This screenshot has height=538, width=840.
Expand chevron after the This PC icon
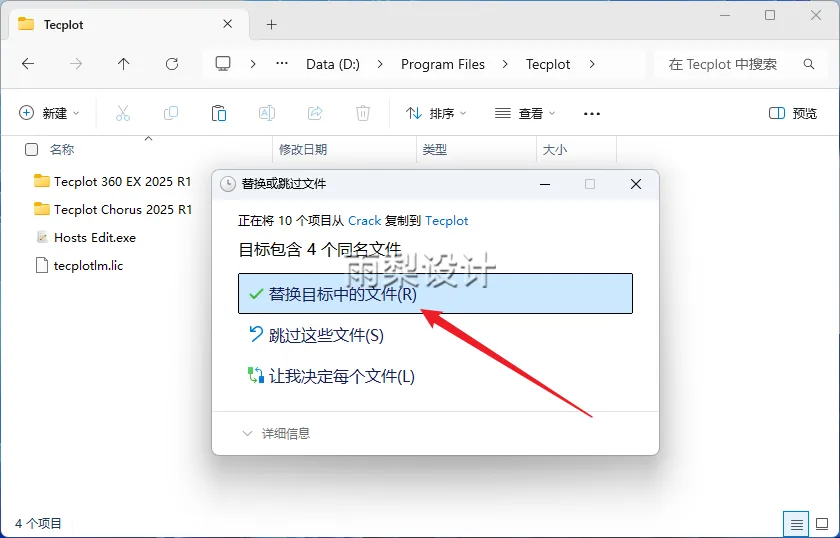(x=253, y=64)
